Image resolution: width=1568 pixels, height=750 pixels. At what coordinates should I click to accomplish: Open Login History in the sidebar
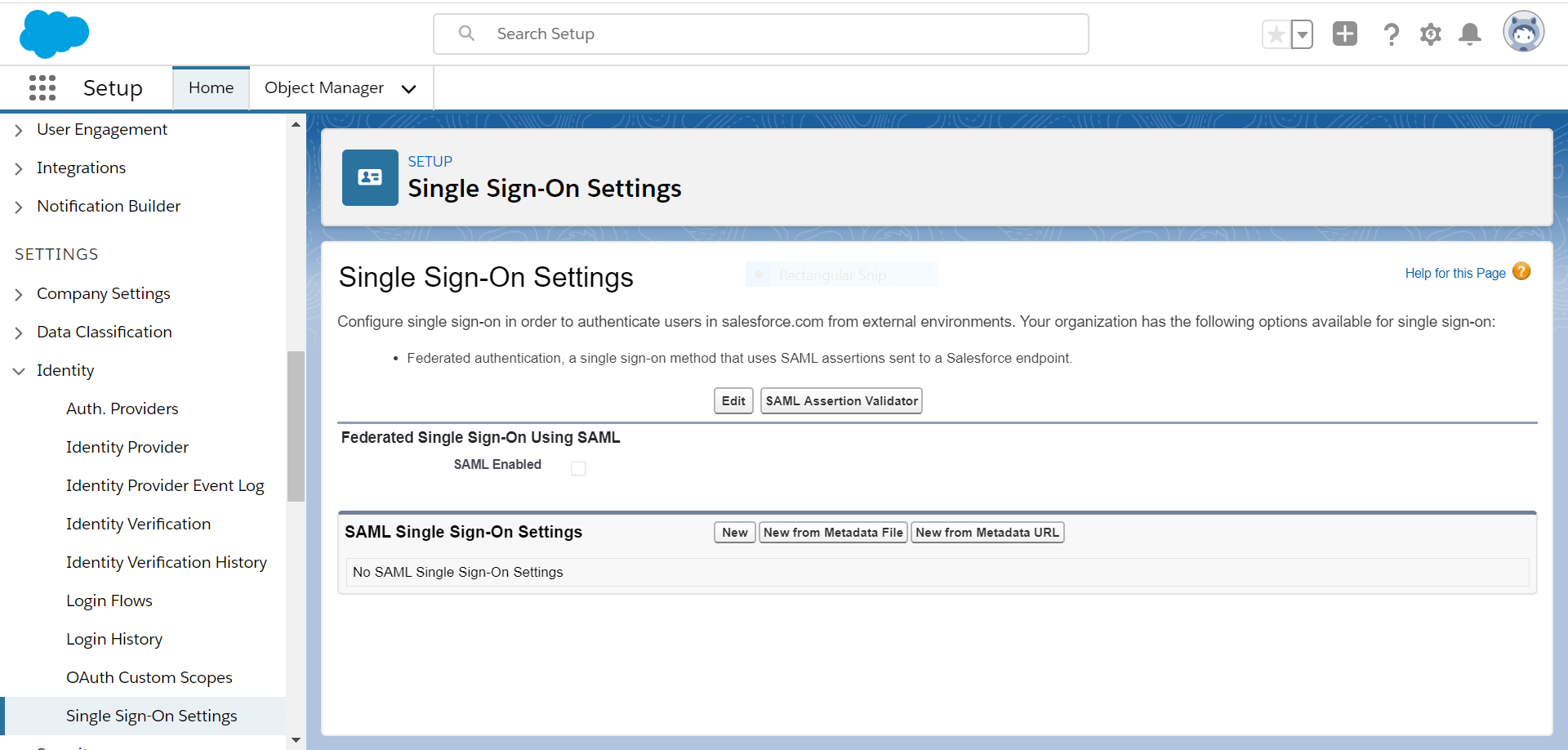tap(114, 639)
